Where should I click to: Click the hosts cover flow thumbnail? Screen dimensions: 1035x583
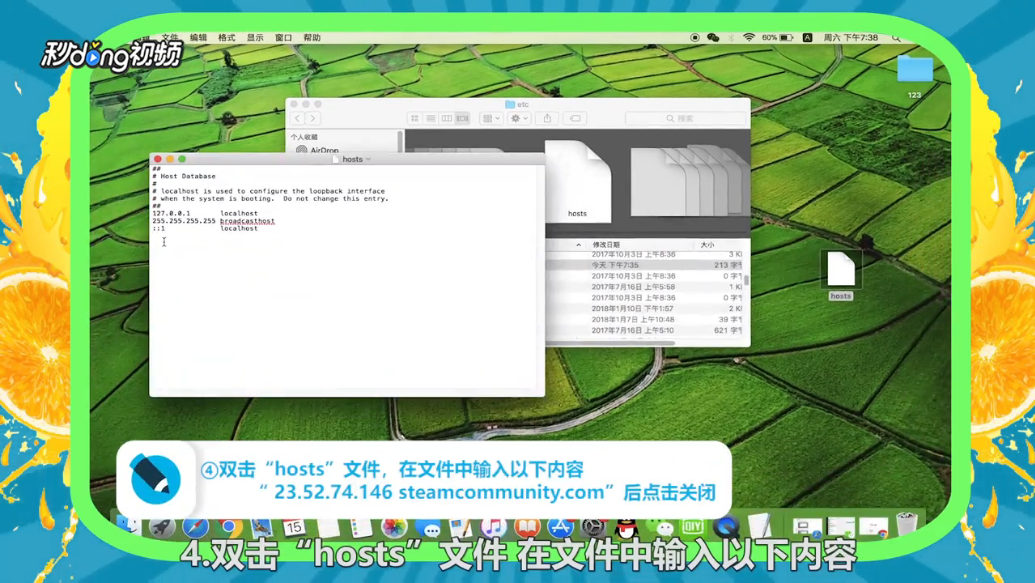(x=578, y=181)
